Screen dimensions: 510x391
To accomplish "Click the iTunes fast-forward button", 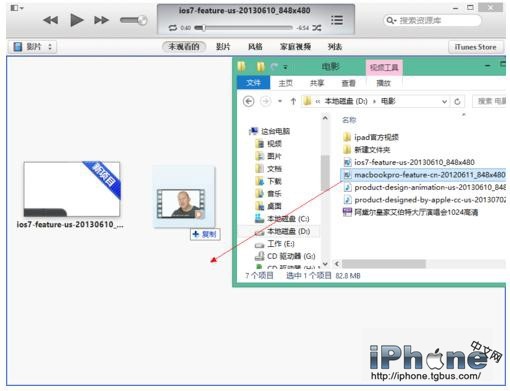I will (x=101, y=20).
